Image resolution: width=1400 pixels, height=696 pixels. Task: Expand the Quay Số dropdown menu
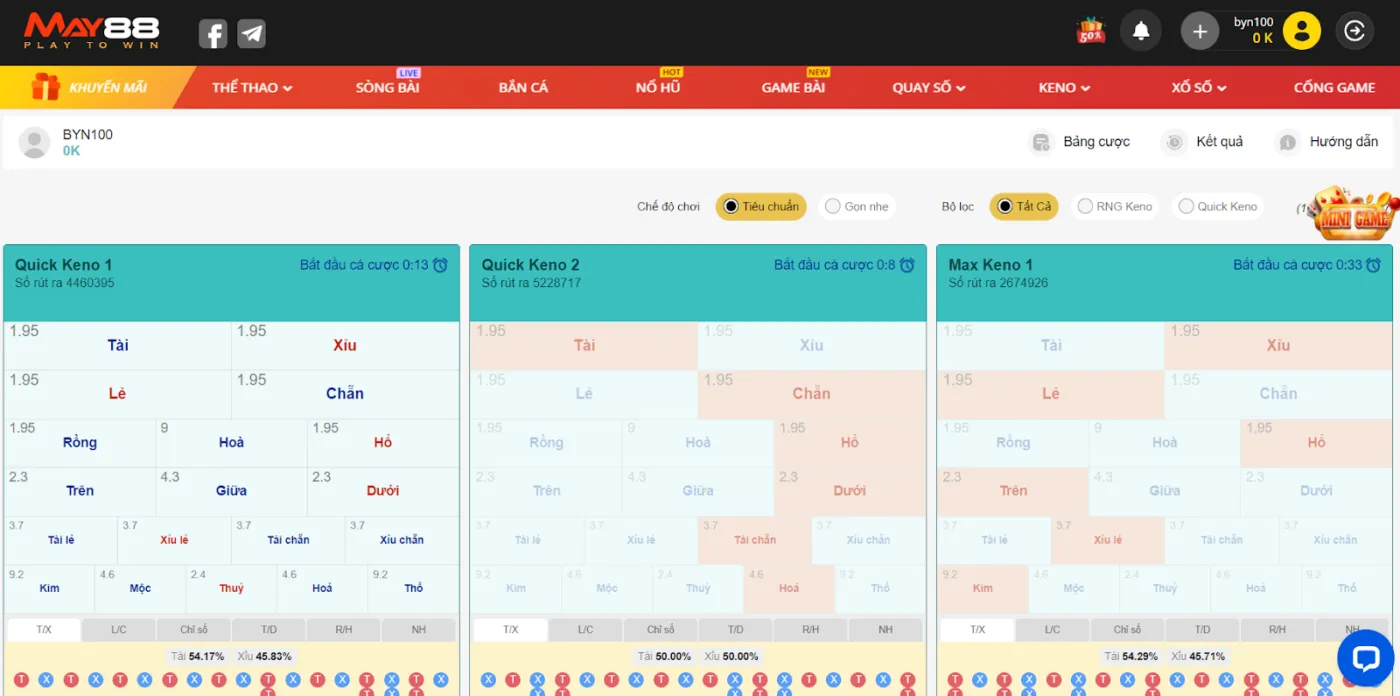click(x=929, y=88)
